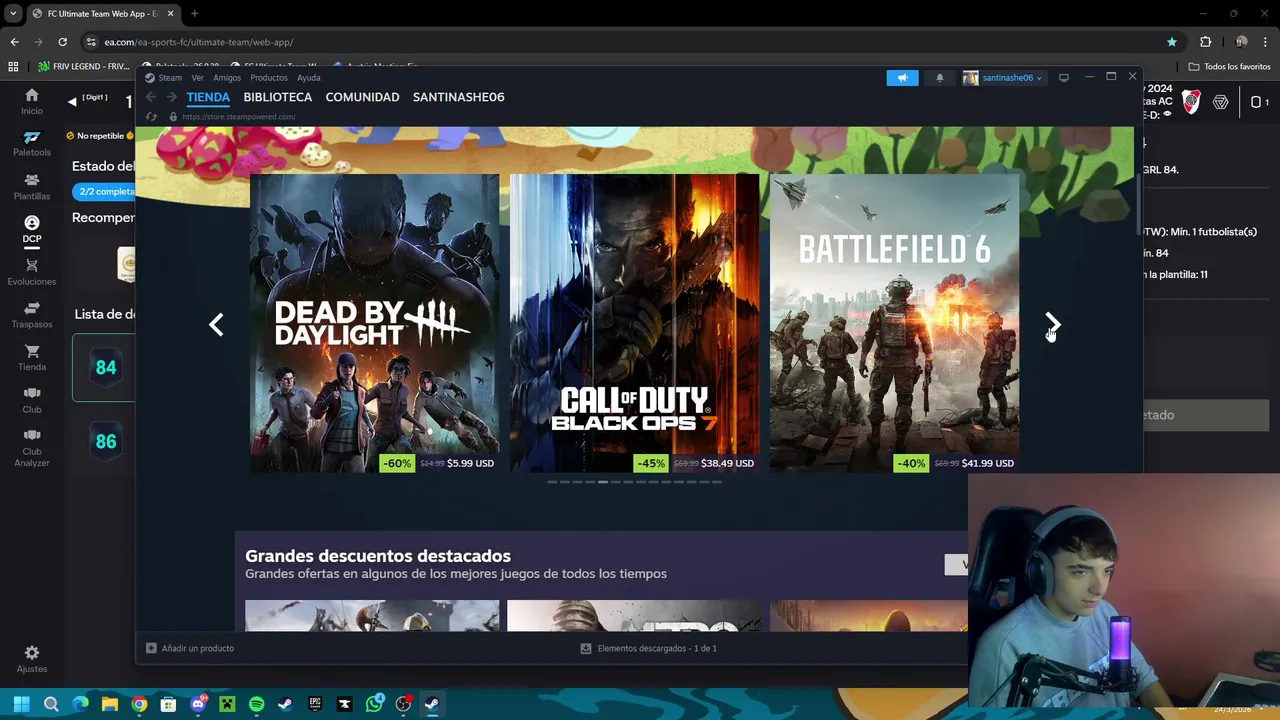
Task: Click Chrome's reload button
Action: pos(62,42)
